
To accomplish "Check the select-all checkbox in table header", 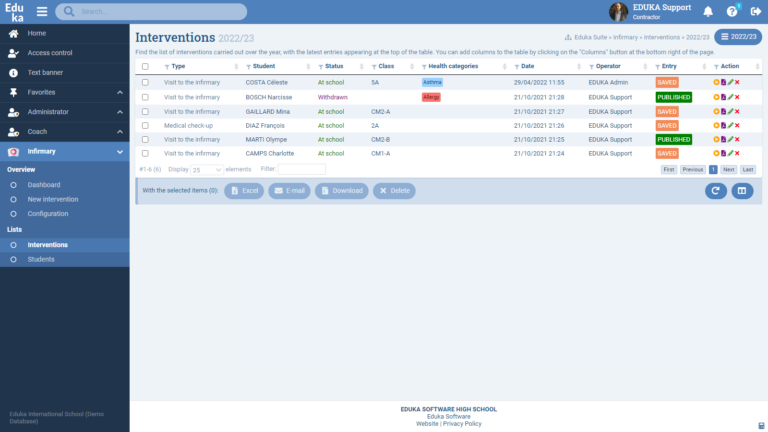I will (x=145, y=66).
